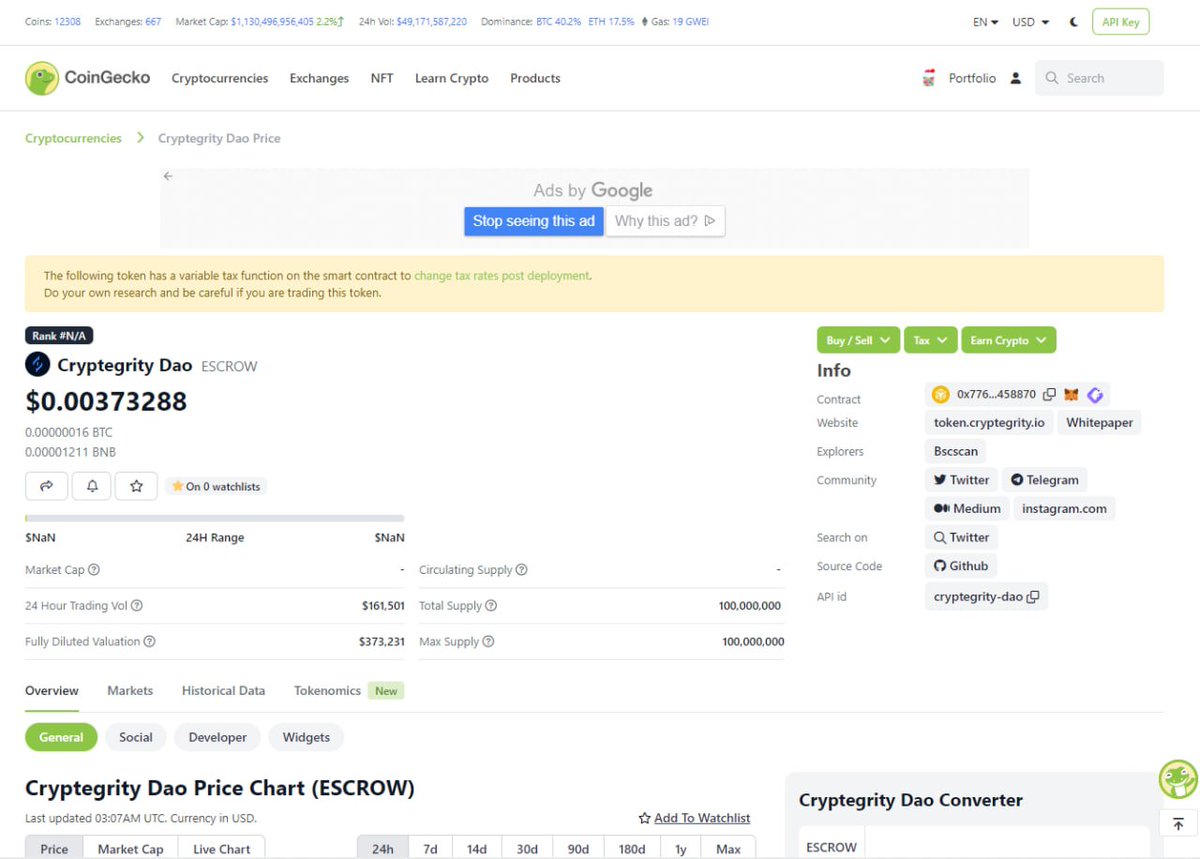Open the candy jar icon beside Portfolio

pos(928,78)
